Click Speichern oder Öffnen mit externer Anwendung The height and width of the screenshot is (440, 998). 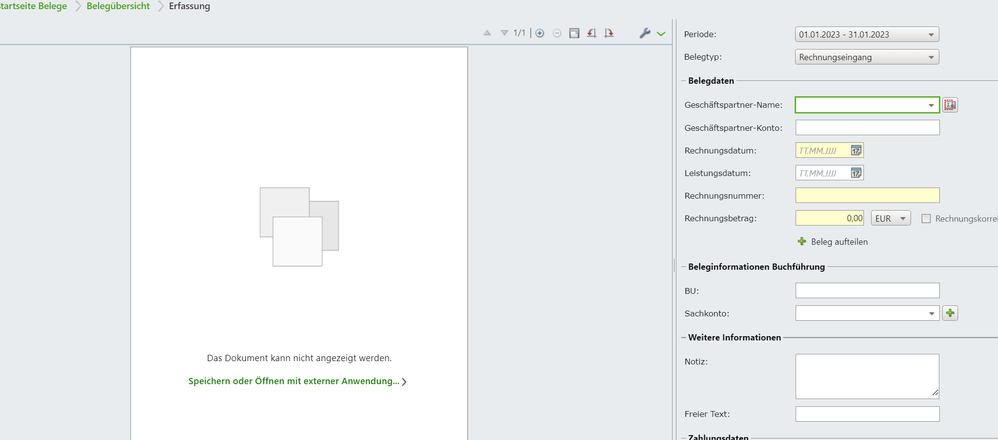[x=294, y=381]
